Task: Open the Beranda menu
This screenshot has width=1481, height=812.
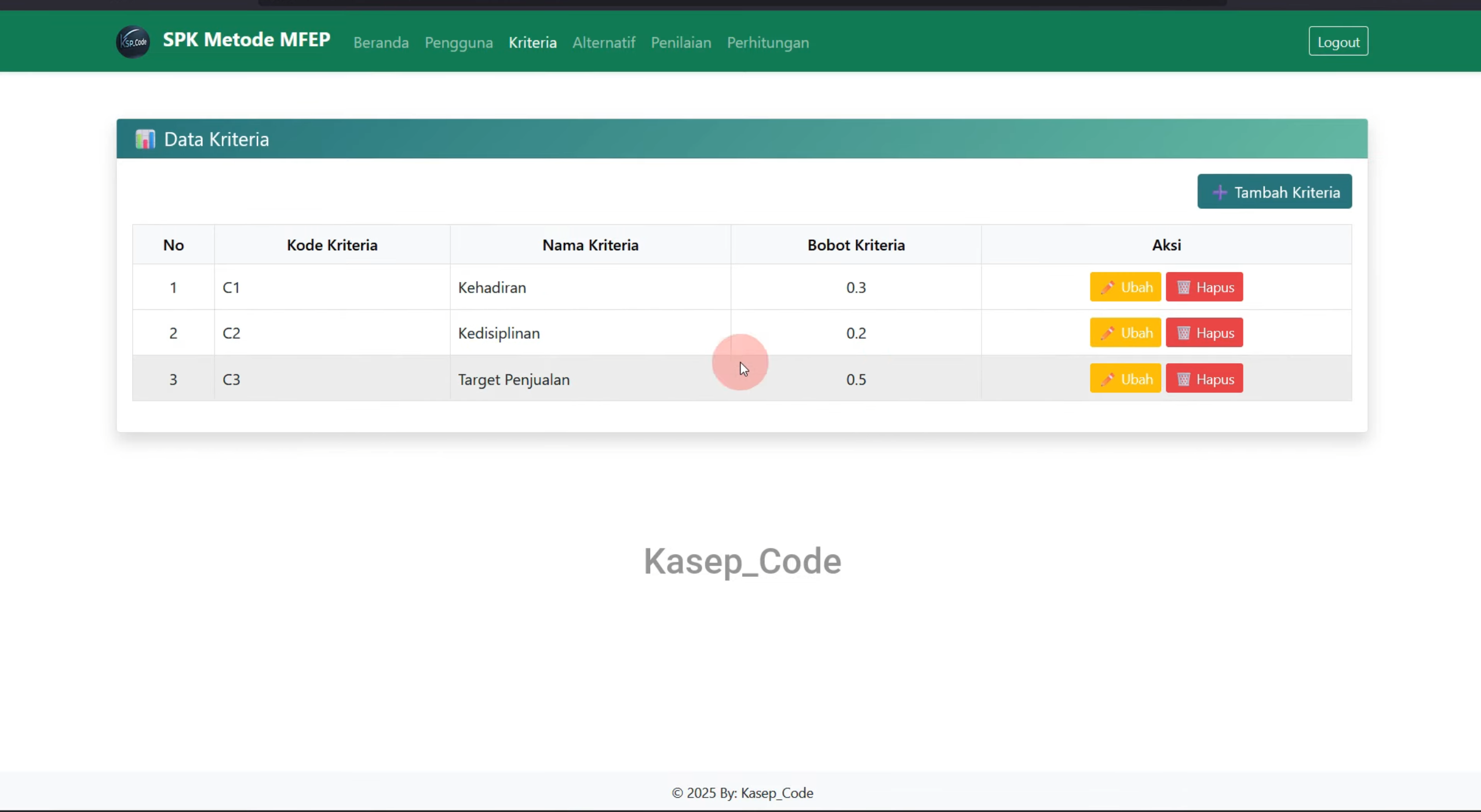Action: (x=381, y=42)
